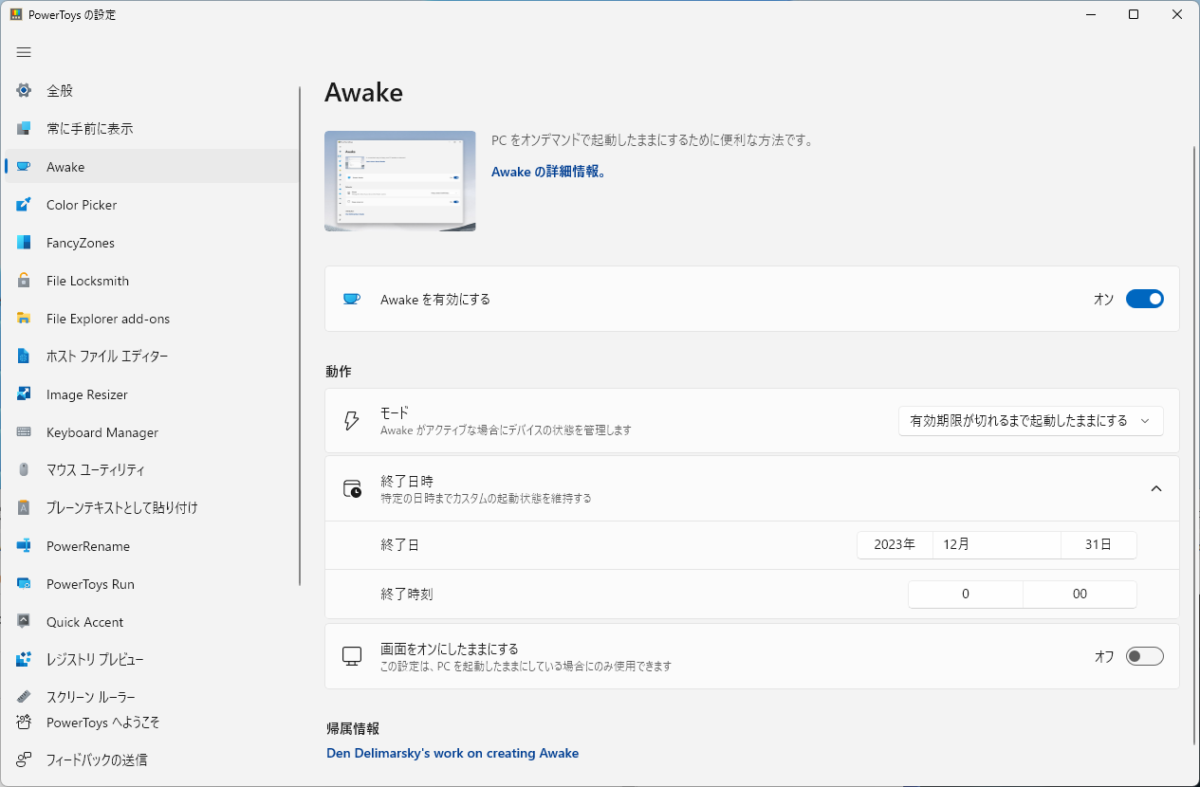1200x787 pixels.
Task: Change the 2023年 year field
Action: pyautogui.click(x=895, y=545)
